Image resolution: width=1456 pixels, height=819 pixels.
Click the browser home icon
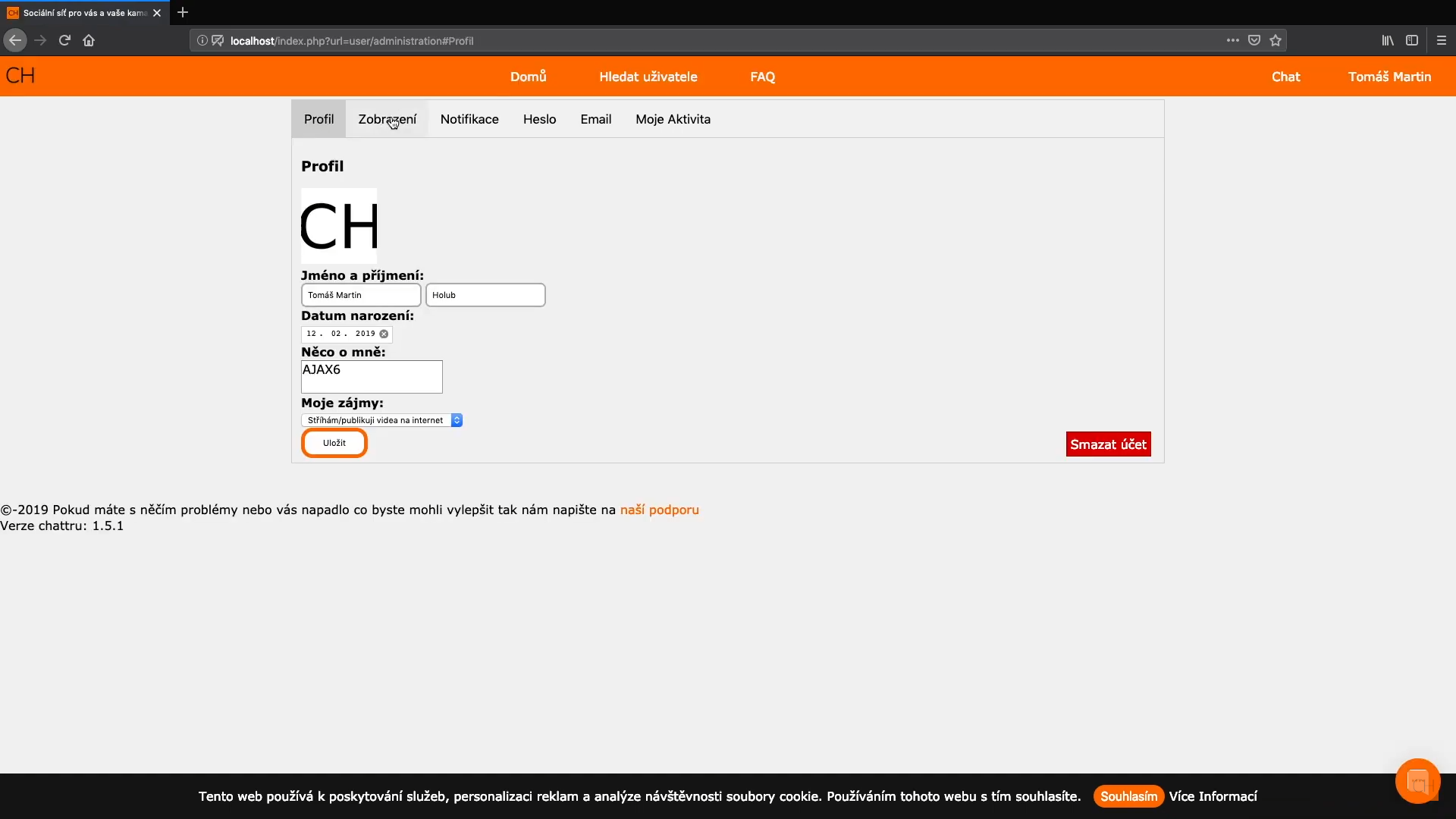pyautogui.click(x=89, y=40)
